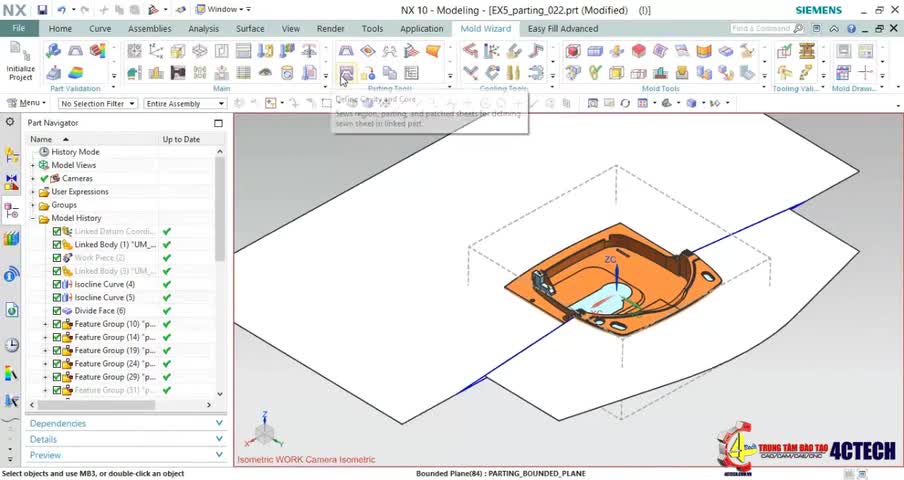
Task: Click the Create Box red cube icon
Action: click(572, 51)
